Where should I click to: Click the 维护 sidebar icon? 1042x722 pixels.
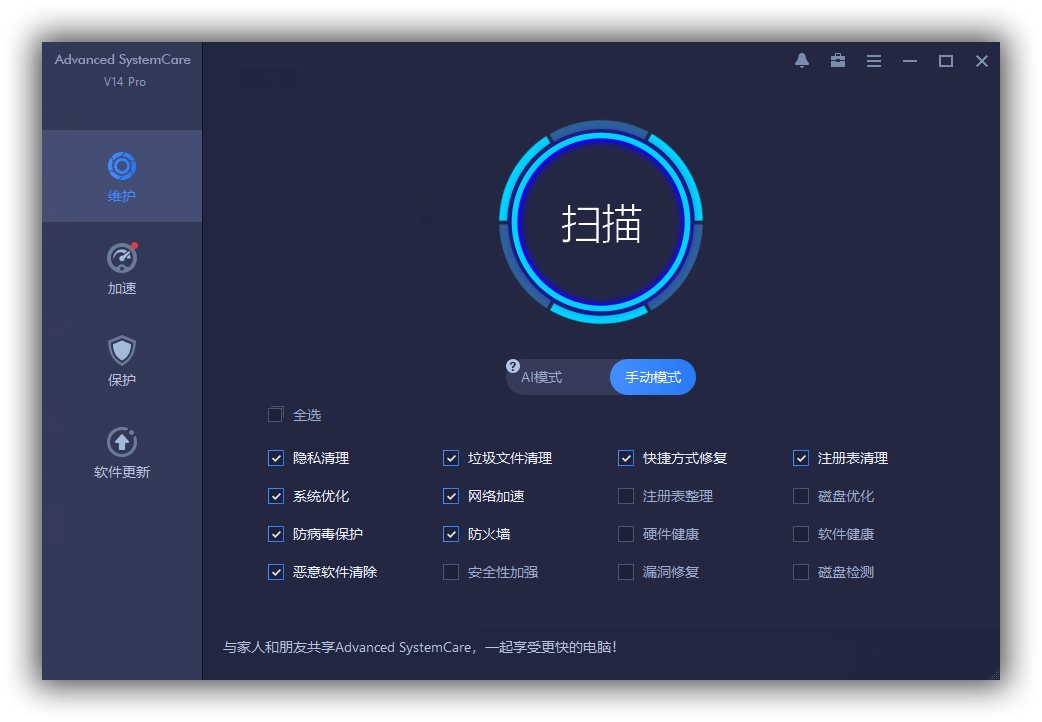[x=122, y=166]
